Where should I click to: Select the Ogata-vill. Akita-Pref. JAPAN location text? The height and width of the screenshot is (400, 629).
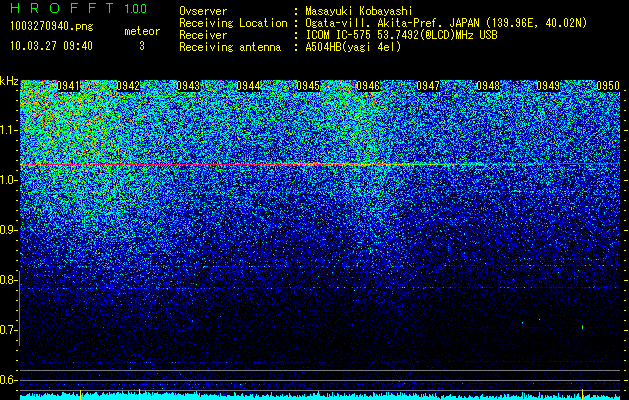[446, 23]
